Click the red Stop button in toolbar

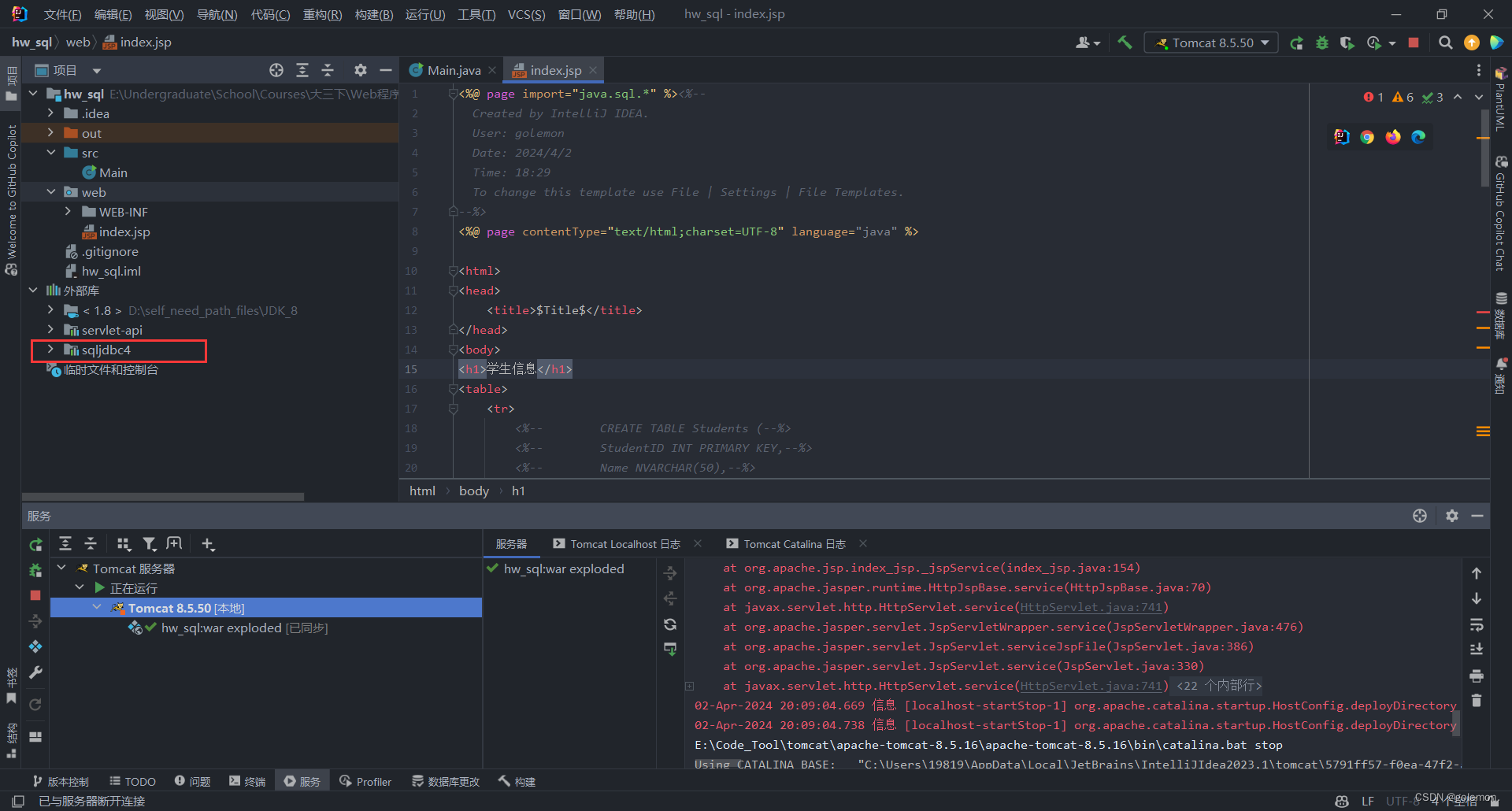click(1414, 43)
